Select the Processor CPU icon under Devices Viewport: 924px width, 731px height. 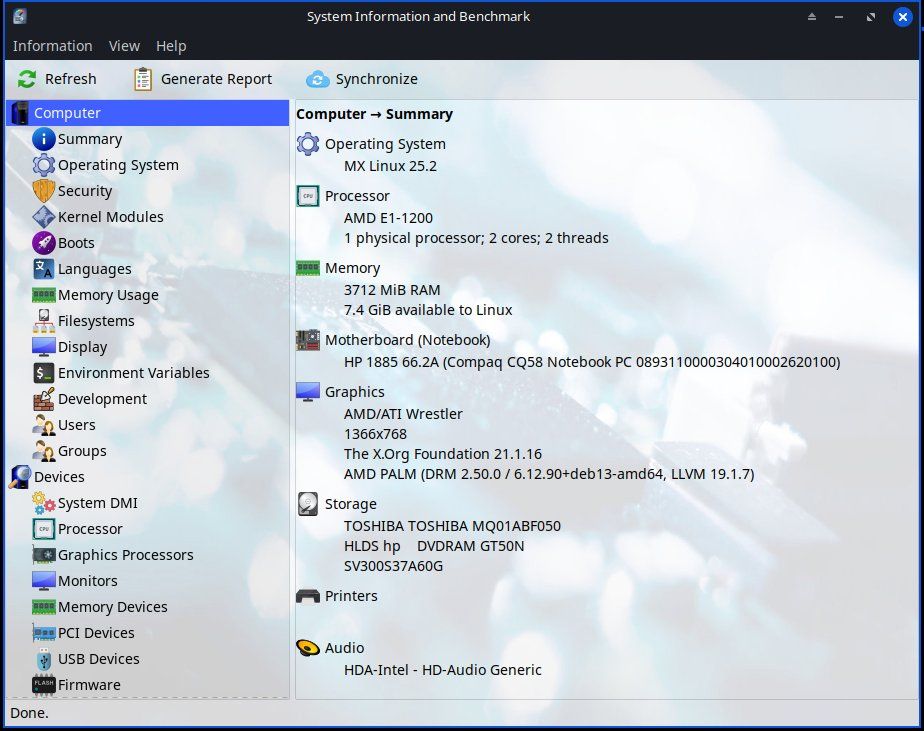[x=44, y=529]
